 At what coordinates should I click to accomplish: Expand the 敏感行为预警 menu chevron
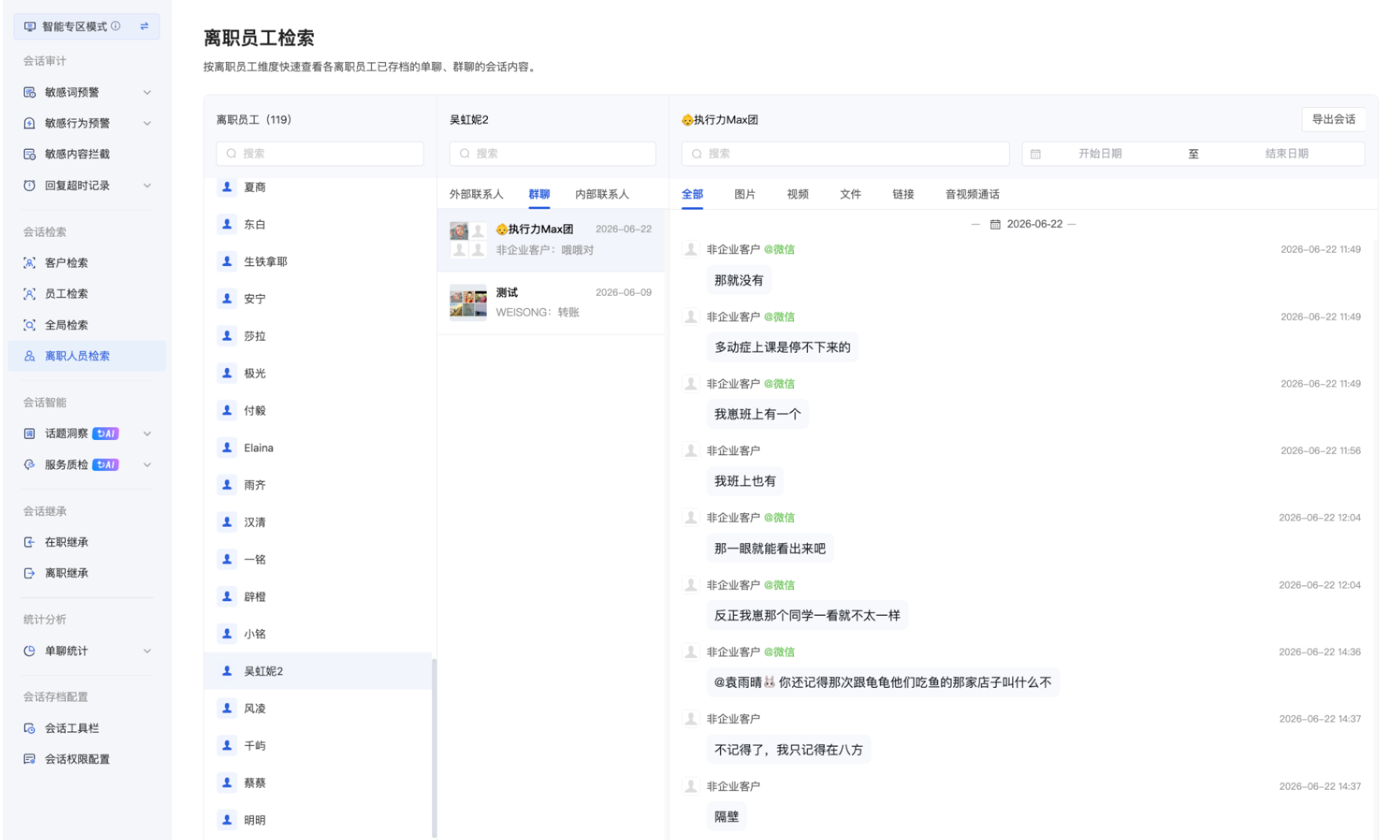tap(147, 123)
